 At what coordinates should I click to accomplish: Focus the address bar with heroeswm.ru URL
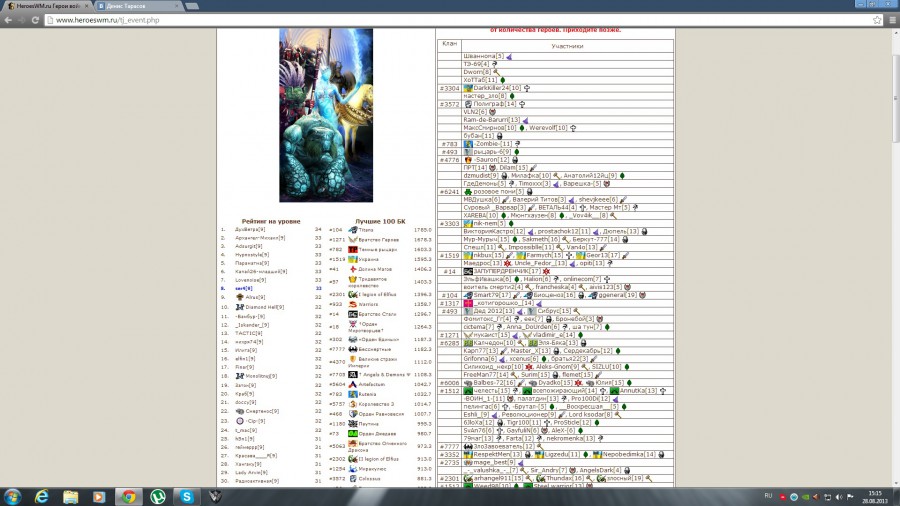(459, 20)
